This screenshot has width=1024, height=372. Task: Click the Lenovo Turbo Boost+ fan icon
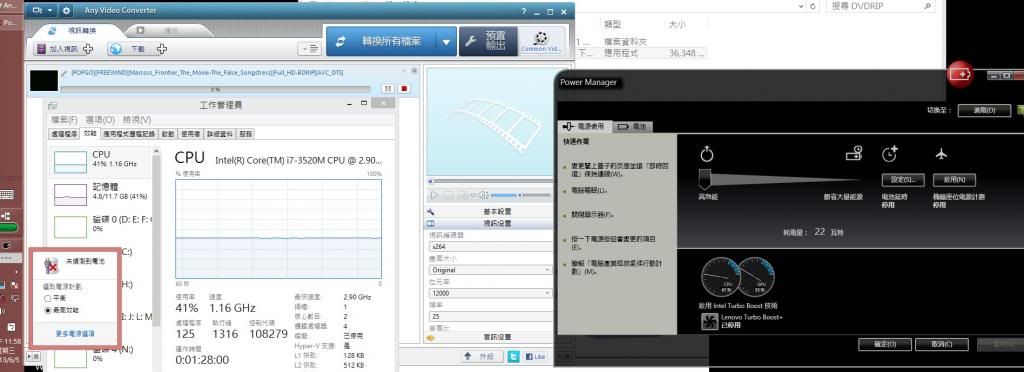709,321
